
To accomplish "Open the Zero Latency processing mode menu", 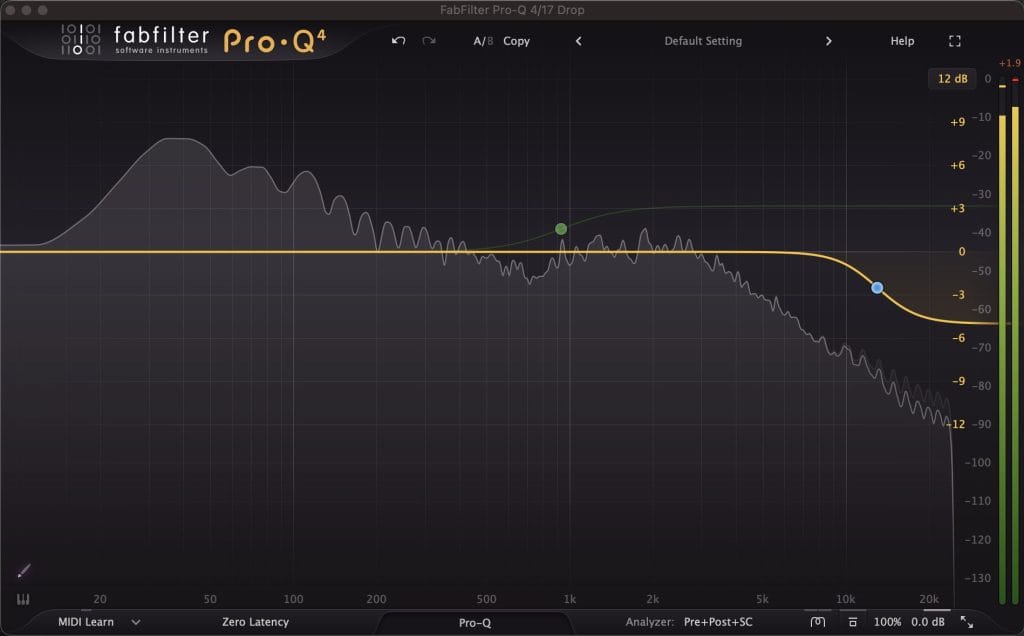I will pos(255,622).
